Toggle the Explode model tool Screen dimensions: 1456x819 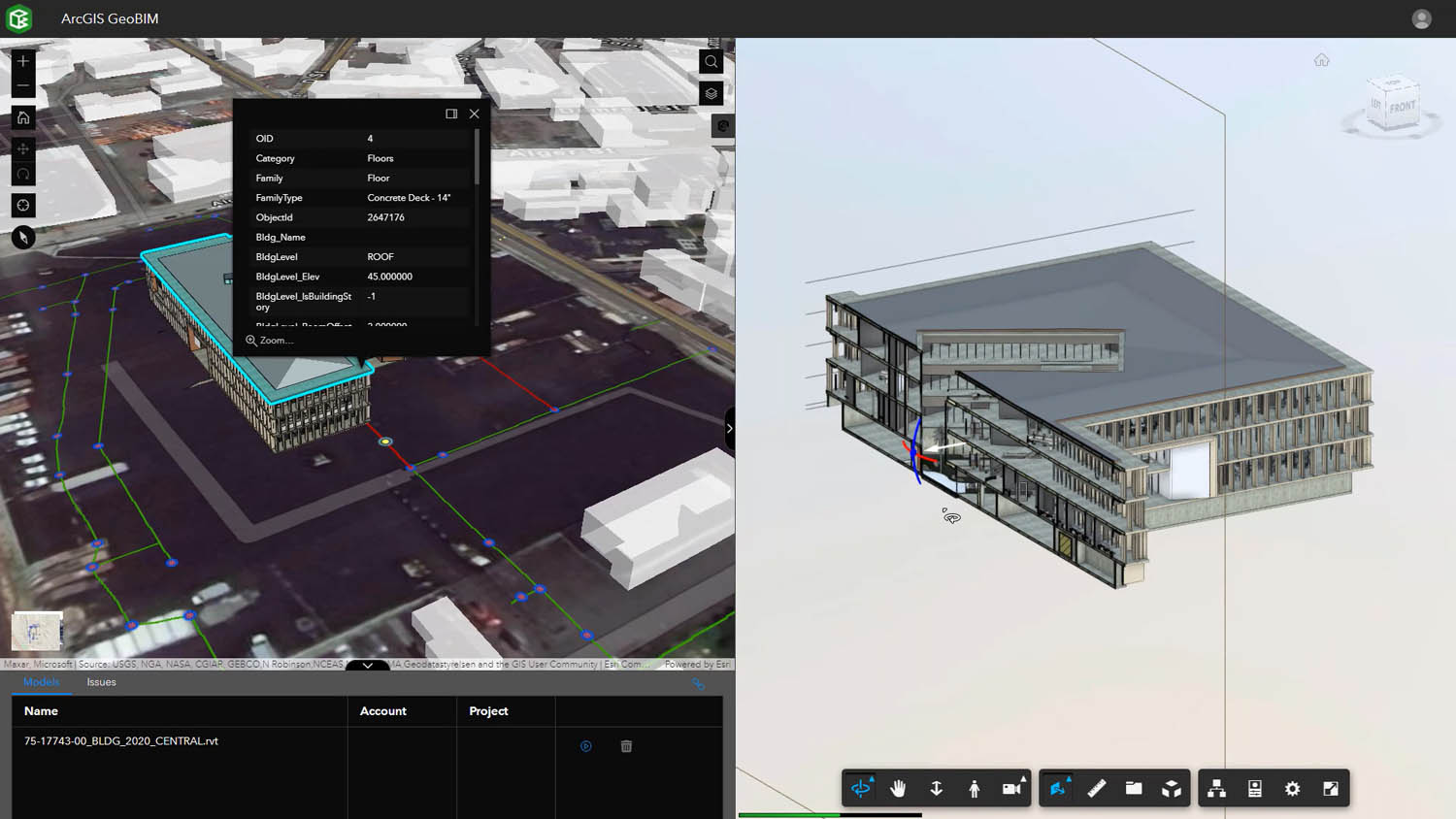point(1172,789)
